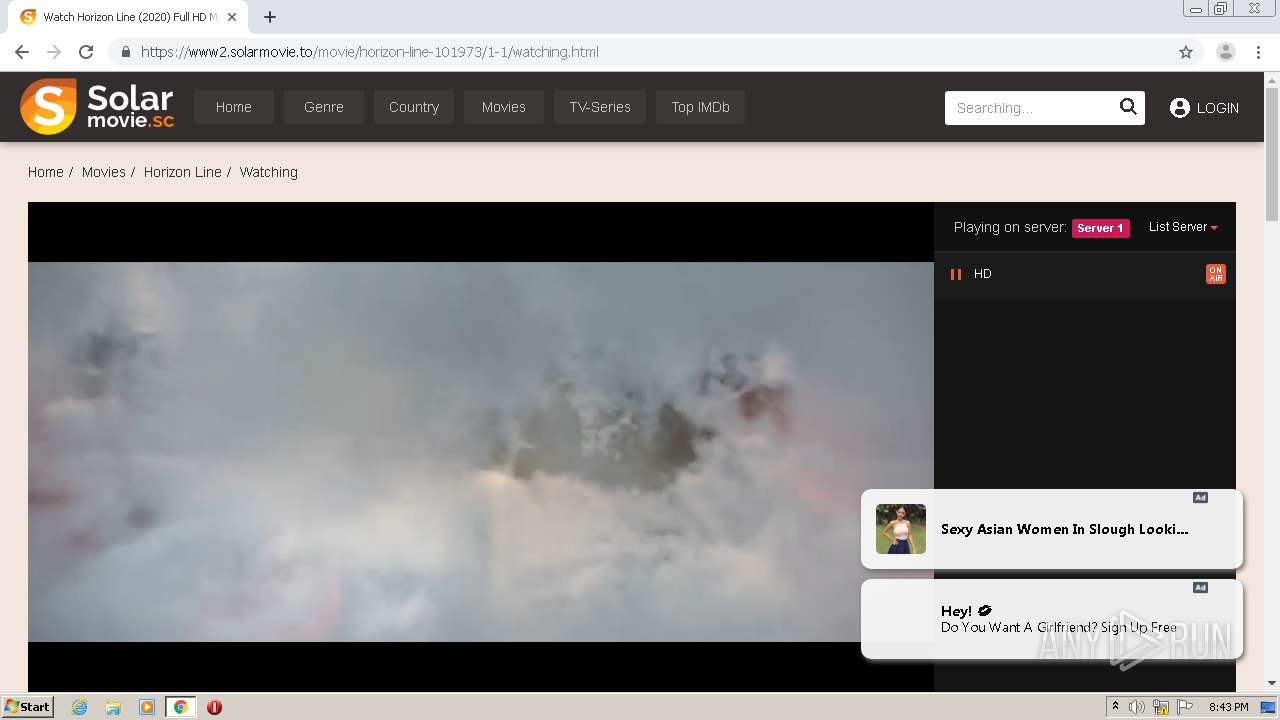Screen dimensions: 1280x720
Task: Click the red Opera taskbar icon
Action: point(214,707)
